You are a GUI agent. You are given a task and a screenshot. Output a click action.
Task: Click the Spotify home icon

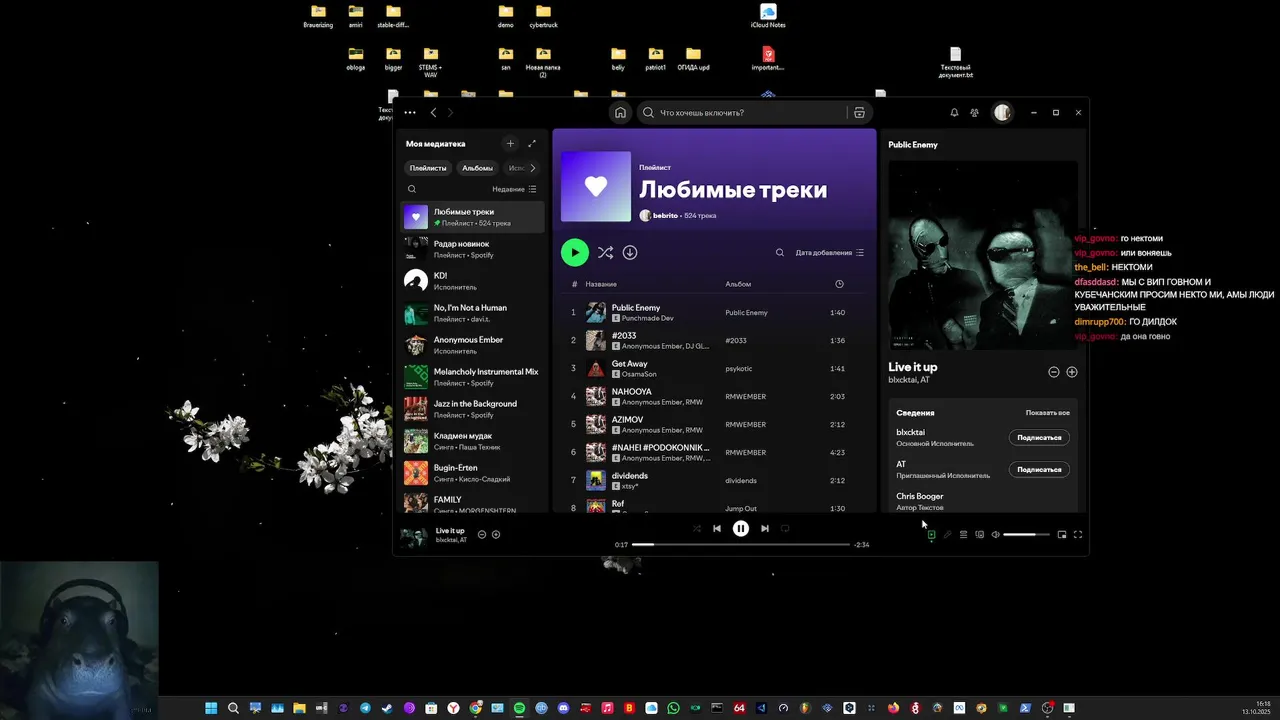click(x=620, y=113)
